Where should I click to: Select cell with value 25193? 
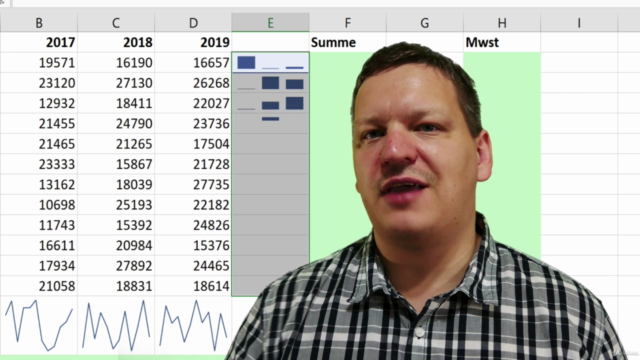(x=116, y=205)
